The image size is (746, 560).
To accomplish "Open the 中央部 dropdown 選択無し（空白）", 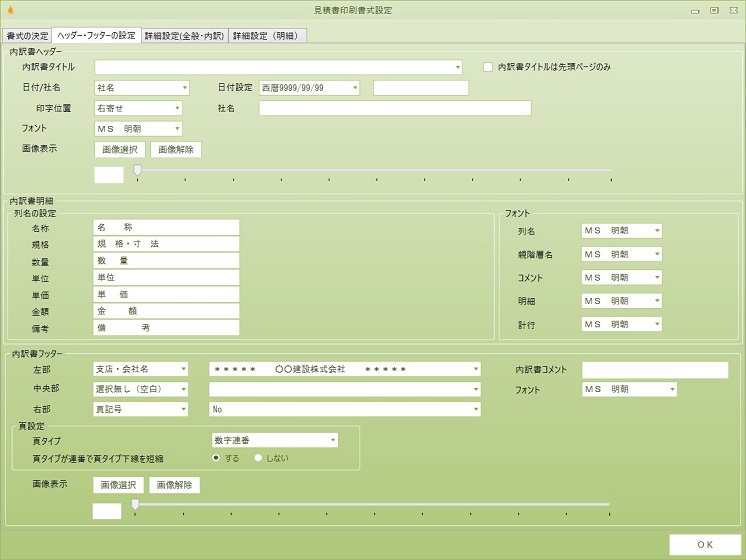I will tap(140, 389).
